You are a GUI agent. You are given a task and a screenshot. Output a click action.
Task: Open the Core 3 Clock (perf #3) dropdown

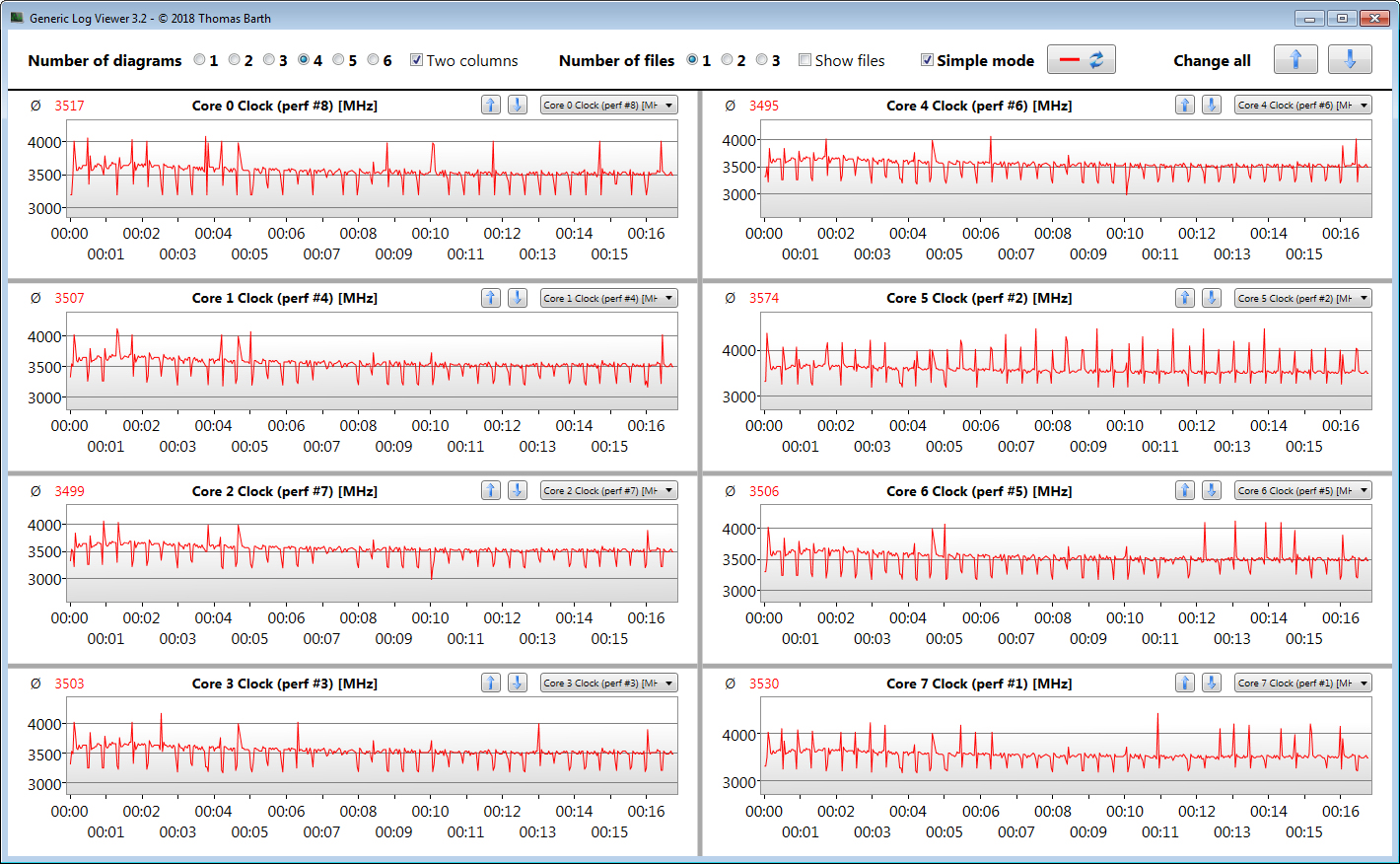(609, 683)
